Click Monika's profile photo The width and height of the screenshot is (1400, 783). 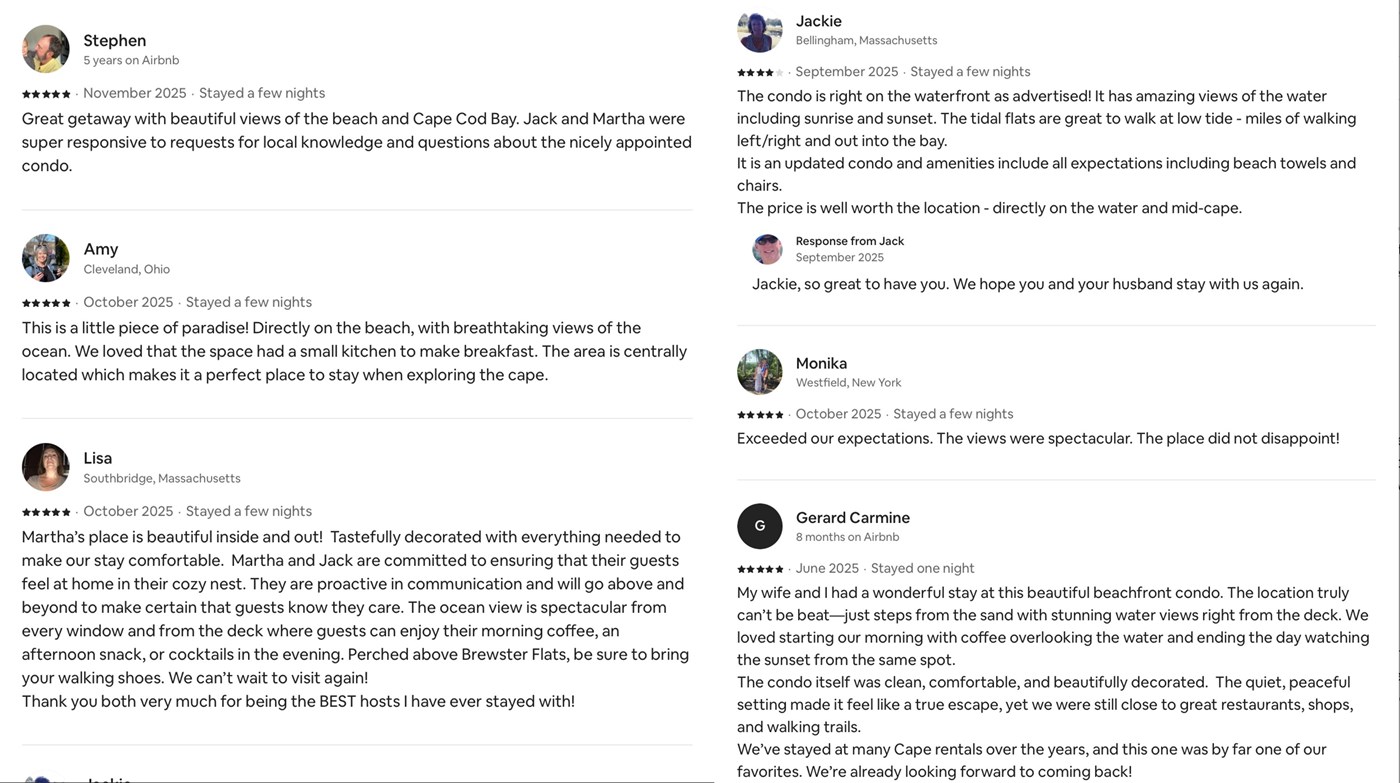[x=760, y=372]
